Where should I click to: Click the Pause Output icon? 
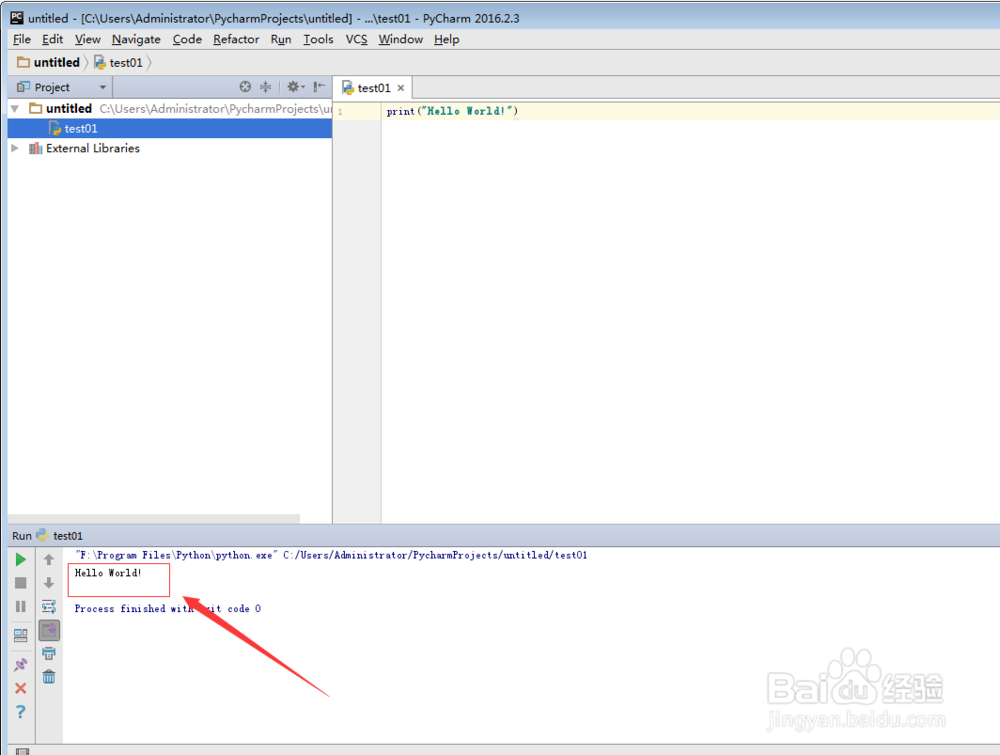20,606
